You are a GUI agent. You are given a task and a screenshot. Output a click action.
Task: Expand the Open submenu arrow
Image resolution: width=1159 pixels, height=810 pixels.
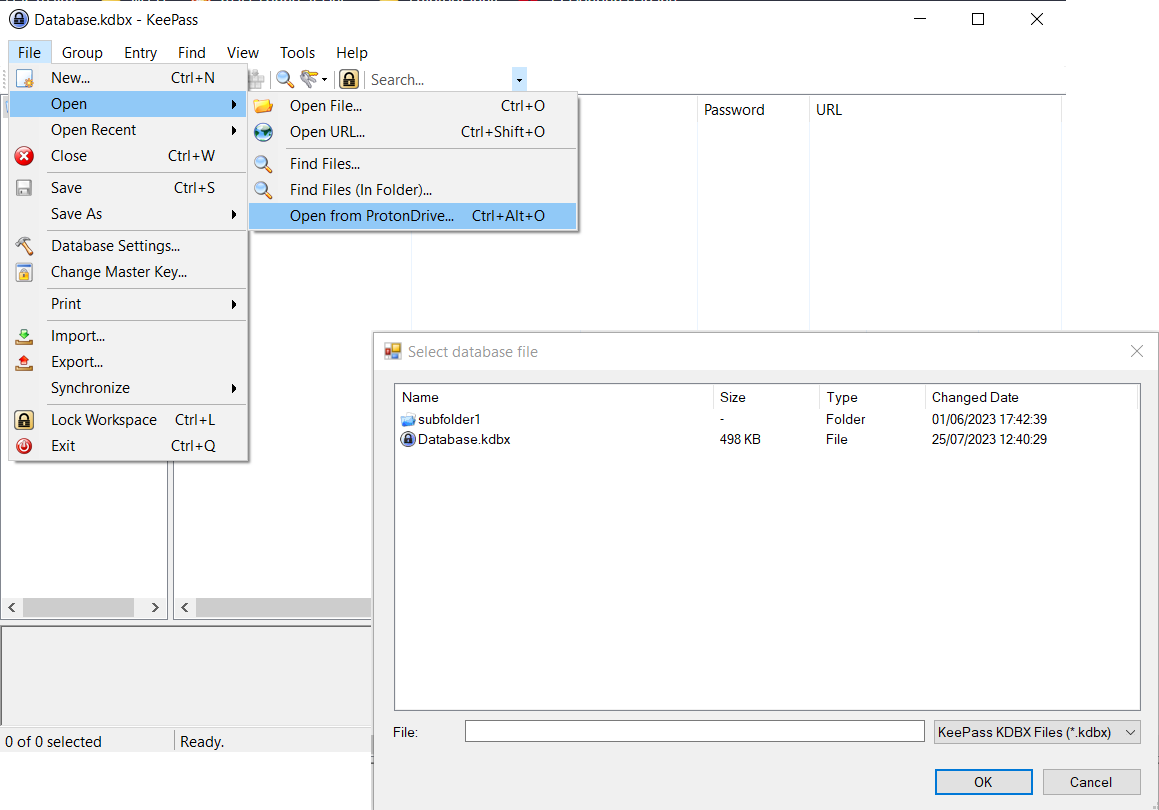click(x=234, y=104)
